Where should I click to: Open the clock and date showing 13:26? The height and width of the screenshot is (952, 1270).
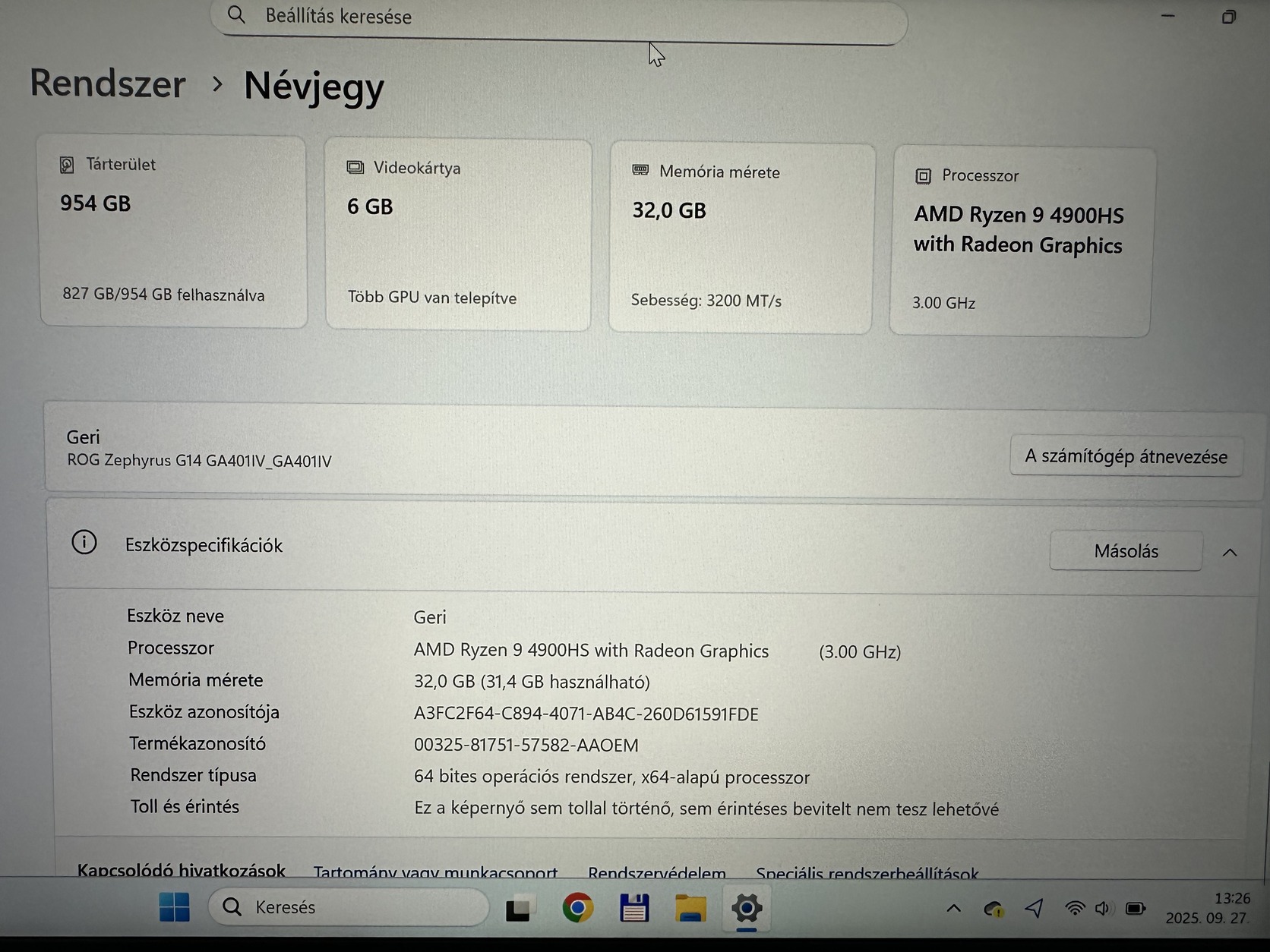1208,908
